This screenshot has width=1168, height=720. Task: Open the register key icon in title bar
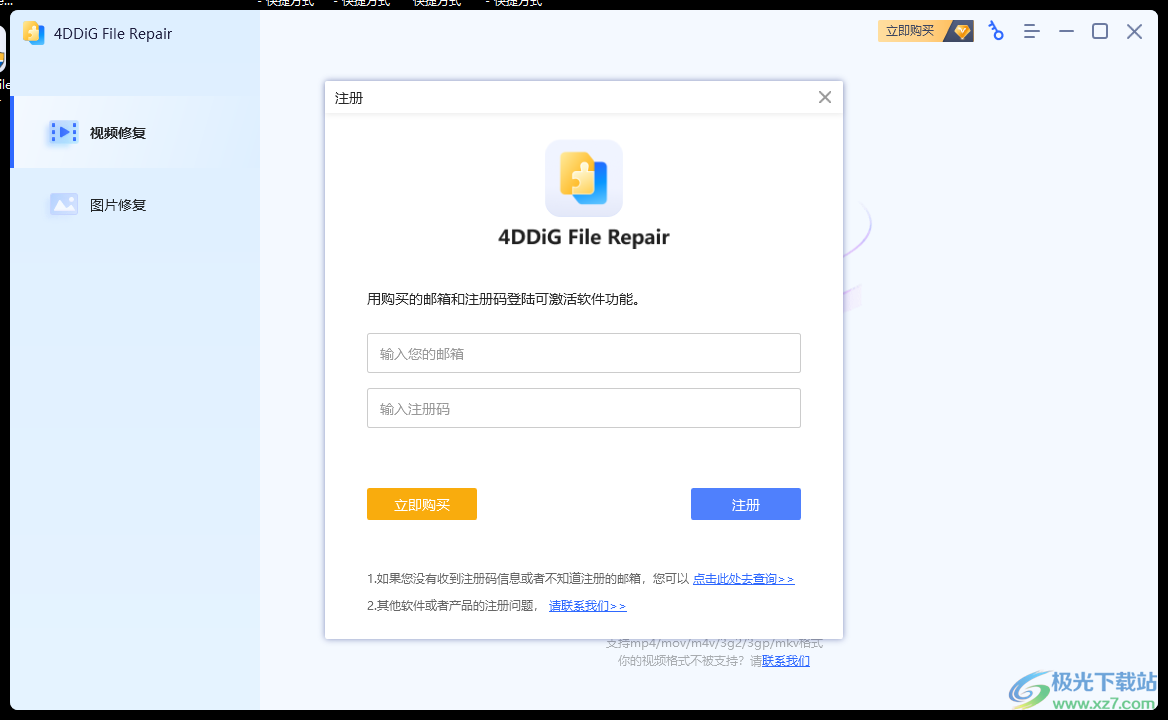point(996,31)
